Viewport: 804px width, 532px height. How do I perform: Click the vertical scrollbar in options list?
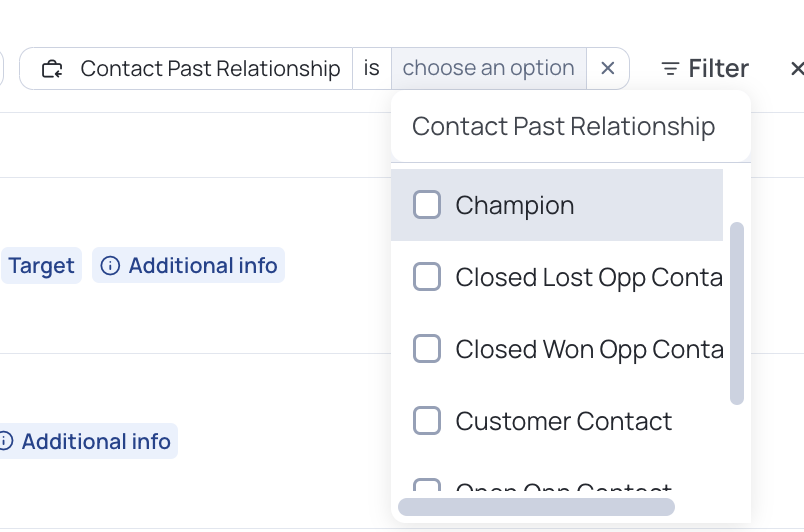[x=737, y=313]
